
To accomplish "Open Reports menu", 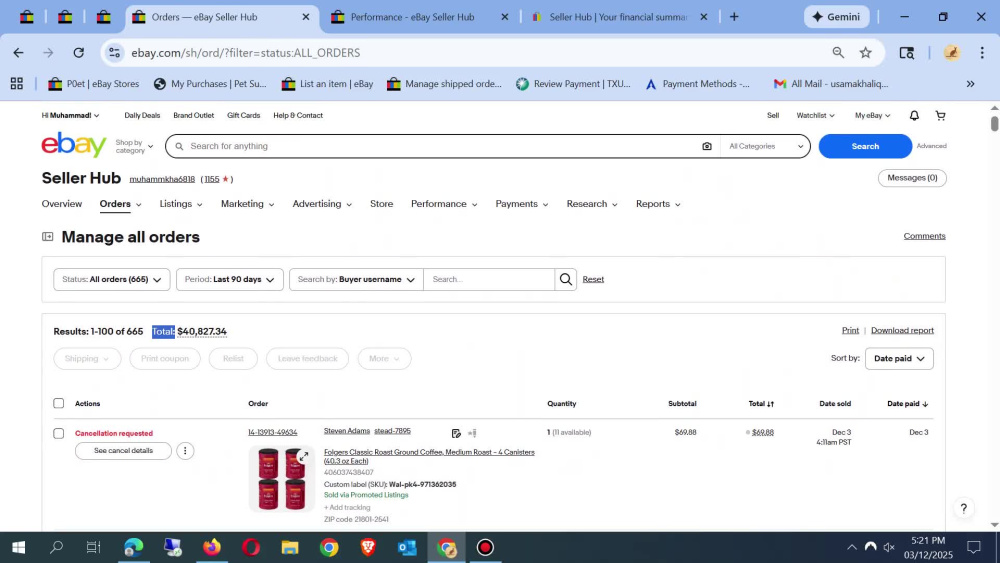I will point(658,204).
